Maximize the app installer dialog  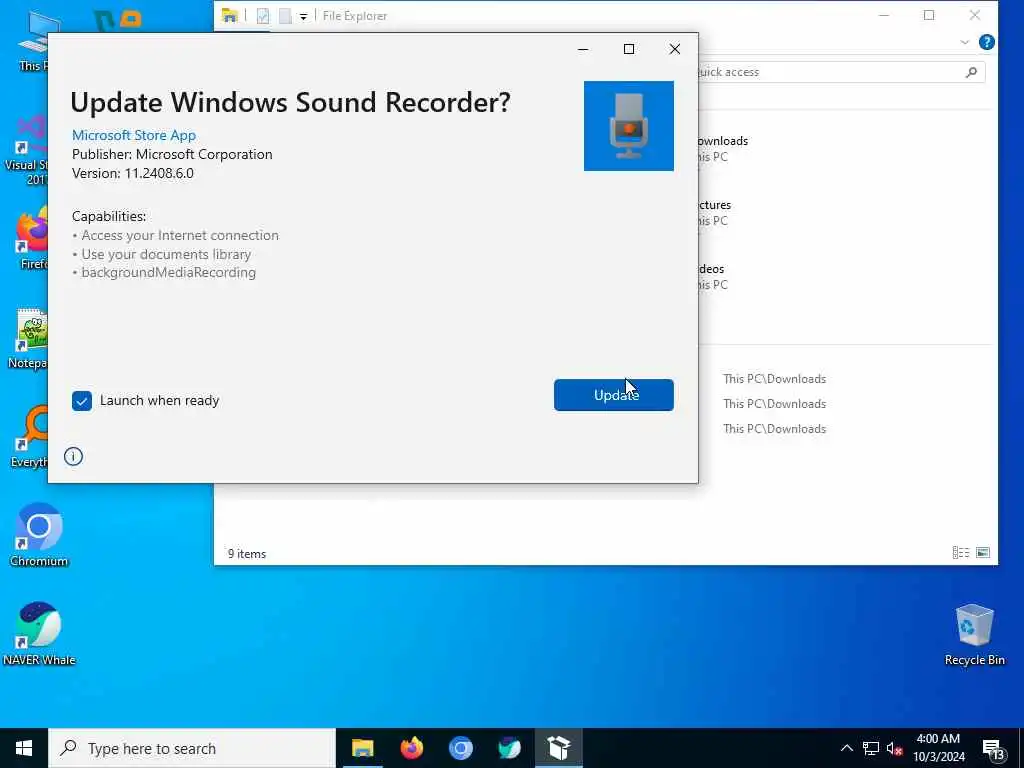[x=629, y=49]
